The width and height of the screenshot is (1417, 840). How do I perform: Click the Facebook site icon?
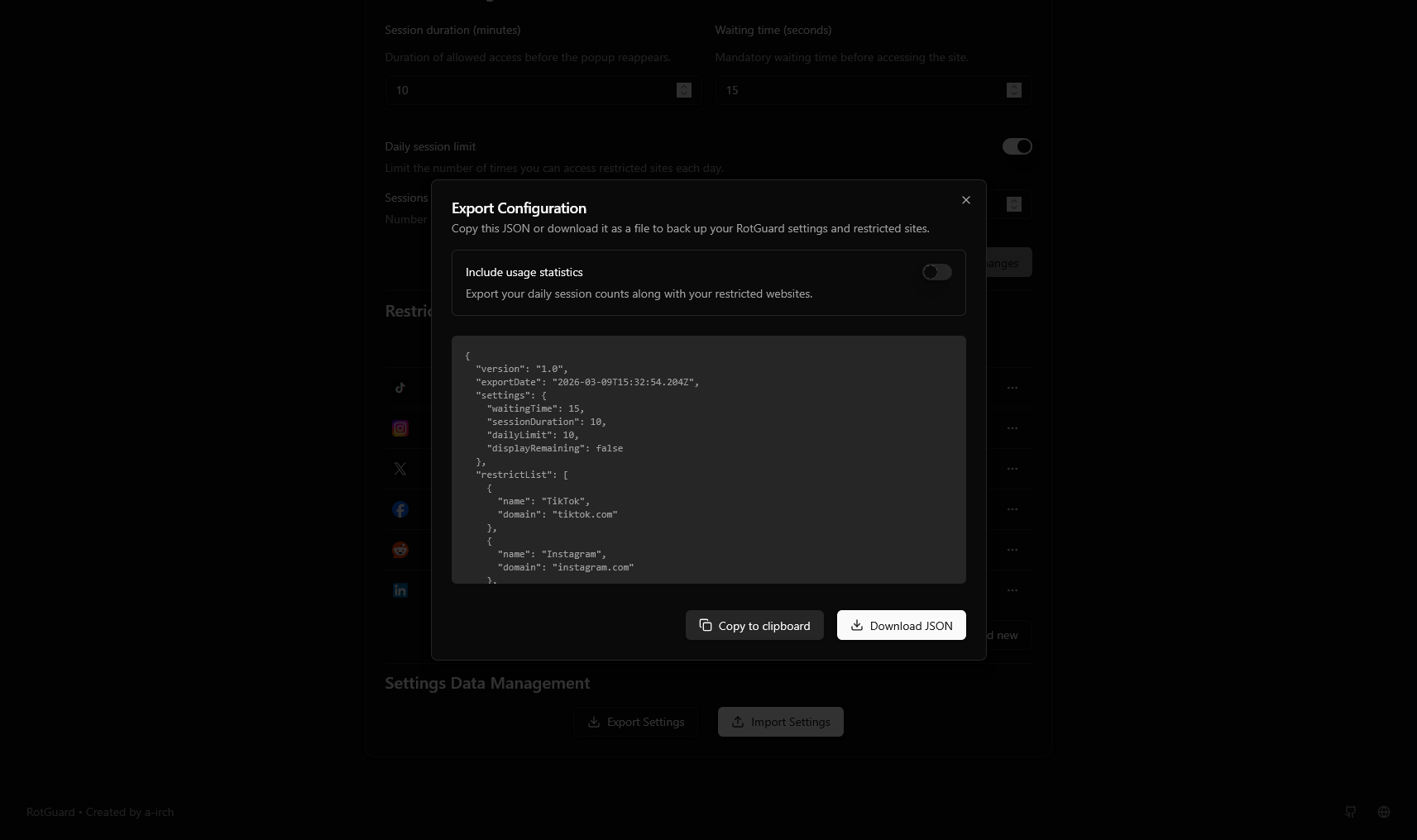(x=400, y=509)
